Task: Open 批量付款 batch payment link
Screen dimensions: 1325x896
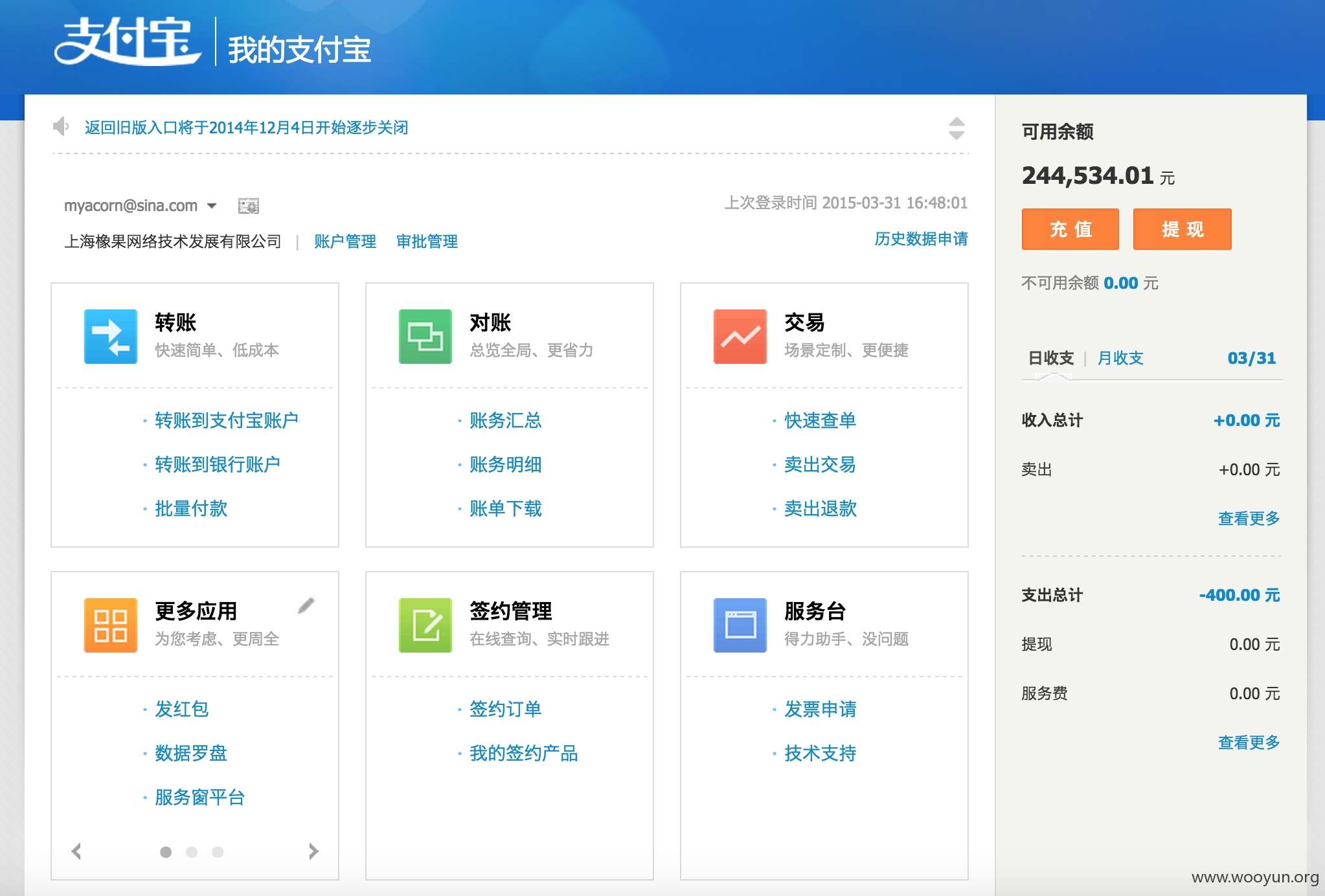Action: (191, 509)
